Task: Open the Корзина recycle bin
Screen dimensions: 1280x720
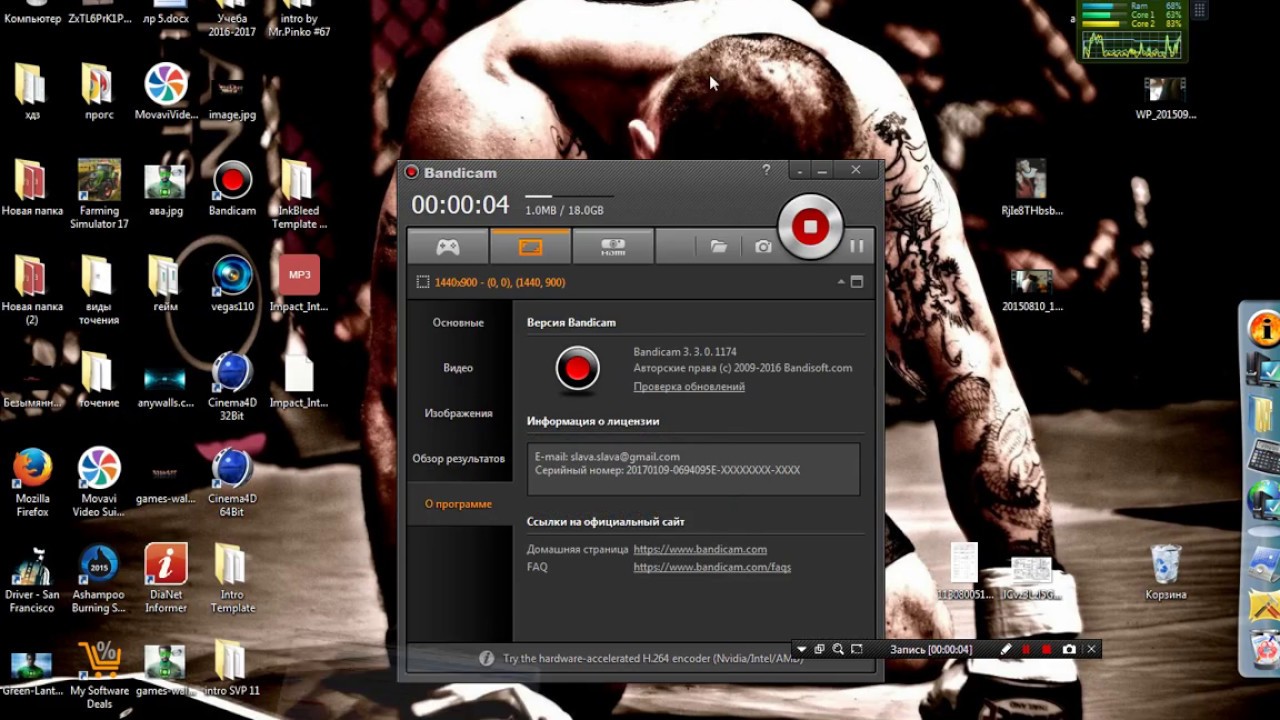Action: (x=1166, y=573)
